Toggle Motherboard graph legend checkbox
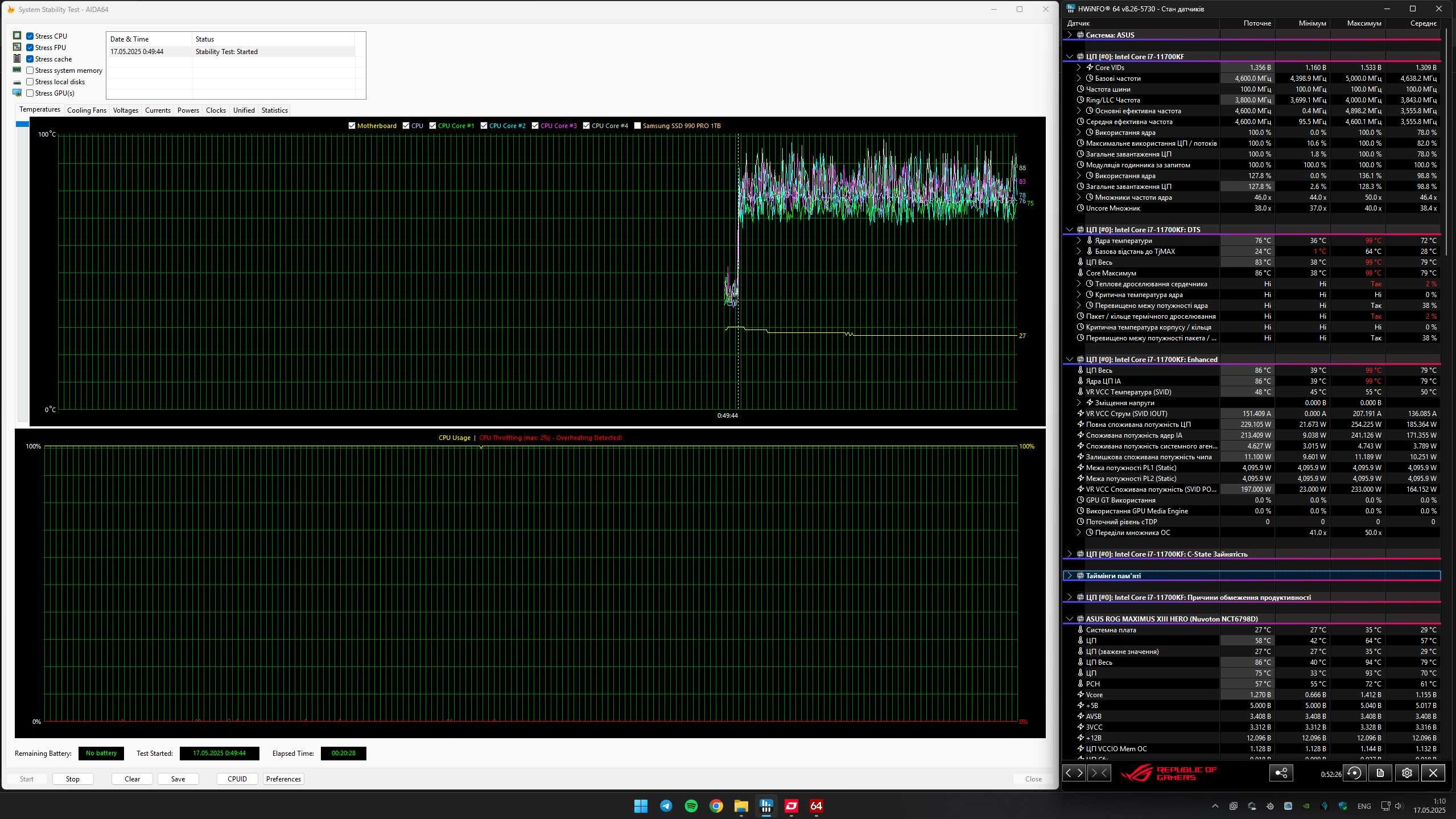This screenshot has width=1456, height=819. (352, 126)
